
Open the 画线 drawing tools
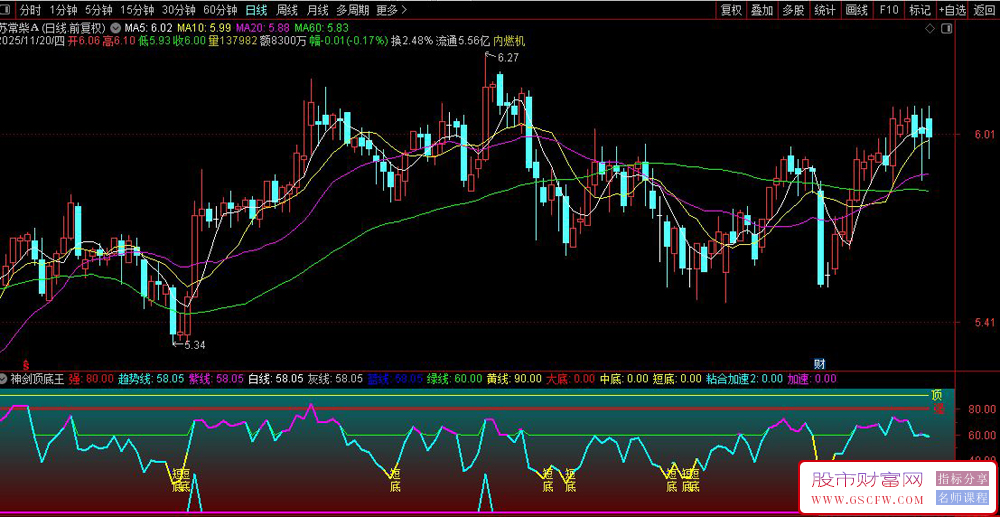coord(856,10)
